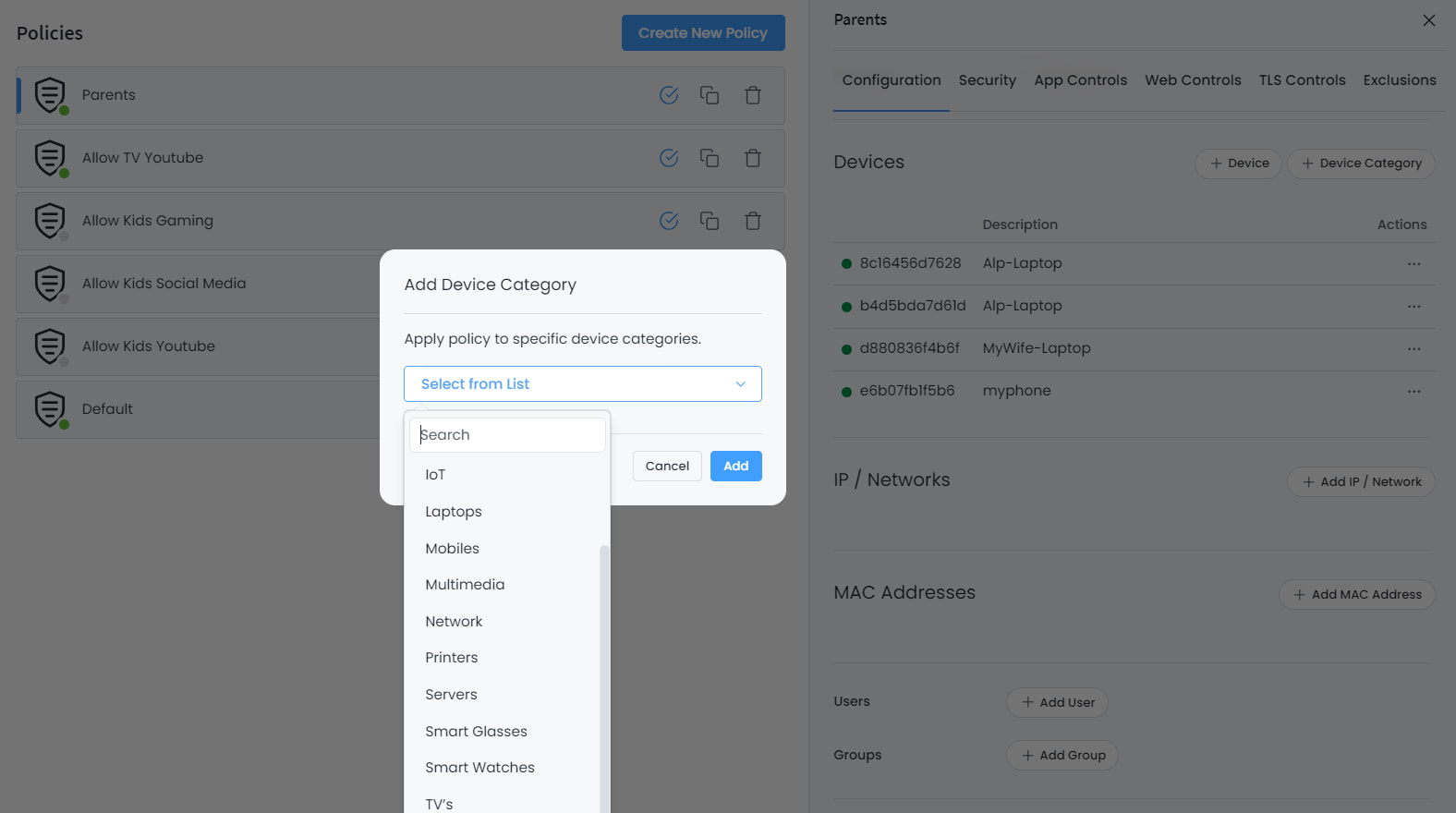Click Create New Policy button
This screenshot has width=1456, height=813.
tap(703, 33)
